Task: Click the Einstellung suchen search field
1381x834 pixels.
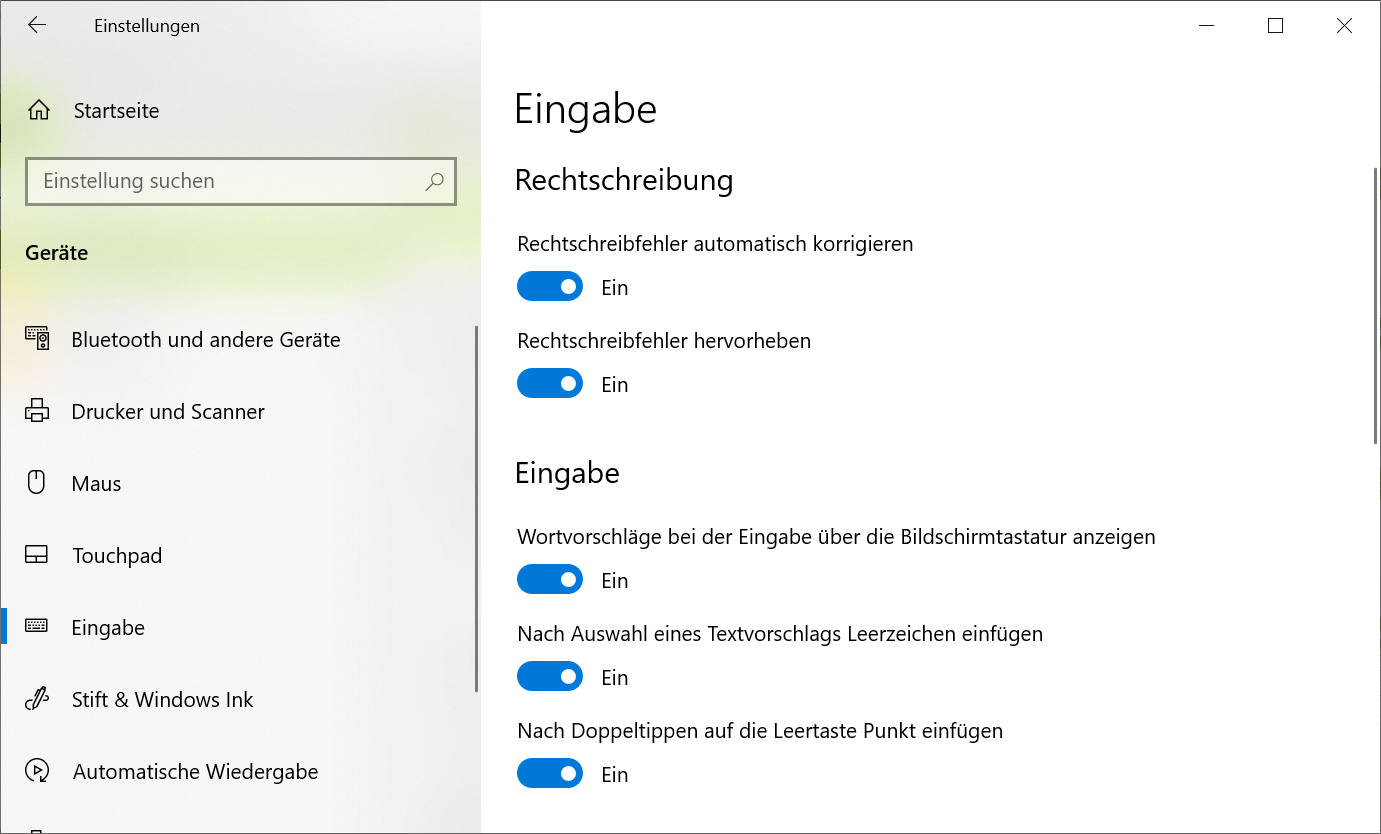Action: (225, 182)
